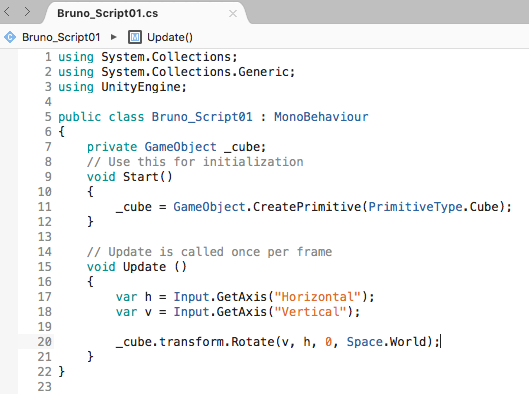Open the Bruno_Script01 class breadcrumb

click(61, 37)
